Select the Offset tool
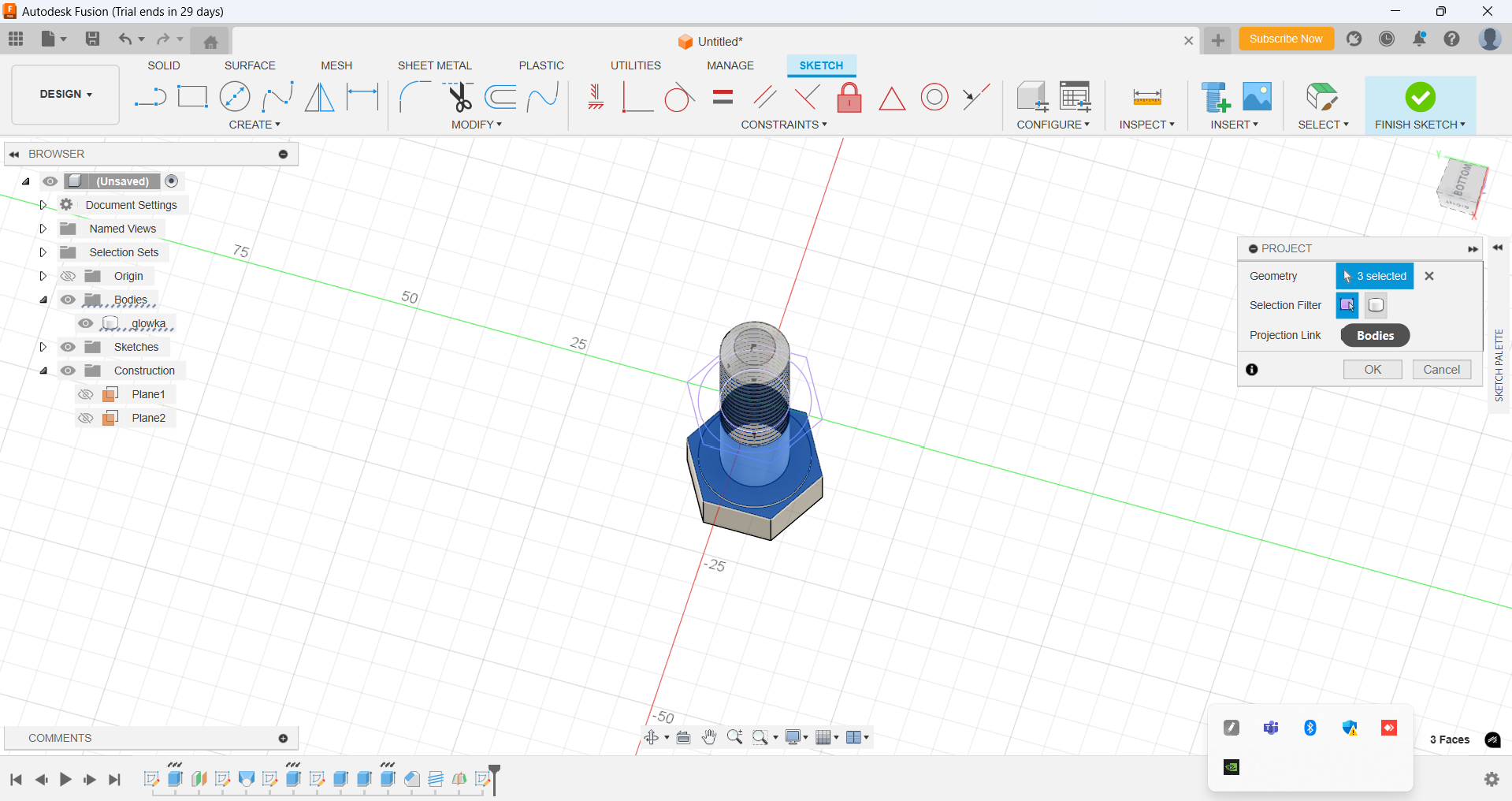The image size is (1512, 801). pyautogui.click(x=501, y=97)
